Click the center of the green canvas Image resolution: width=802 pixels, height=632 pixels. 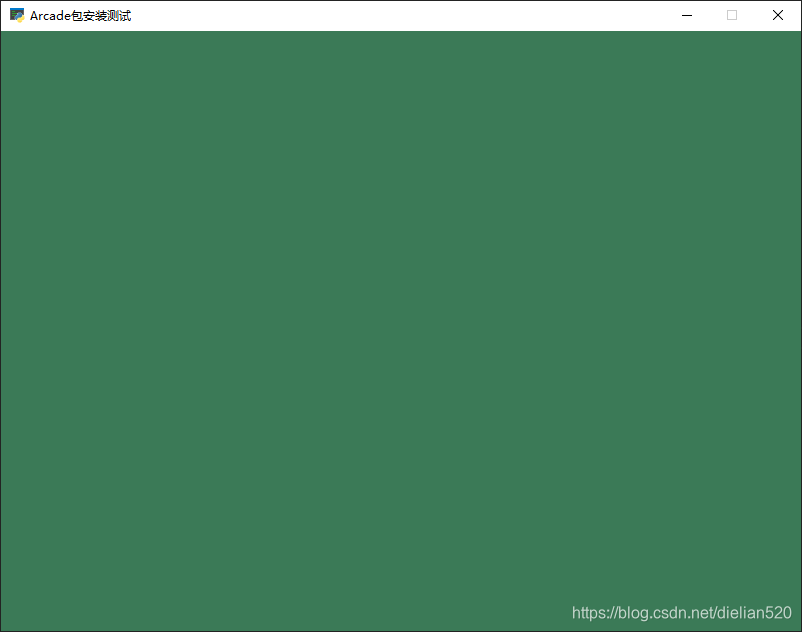click(401, 331)
